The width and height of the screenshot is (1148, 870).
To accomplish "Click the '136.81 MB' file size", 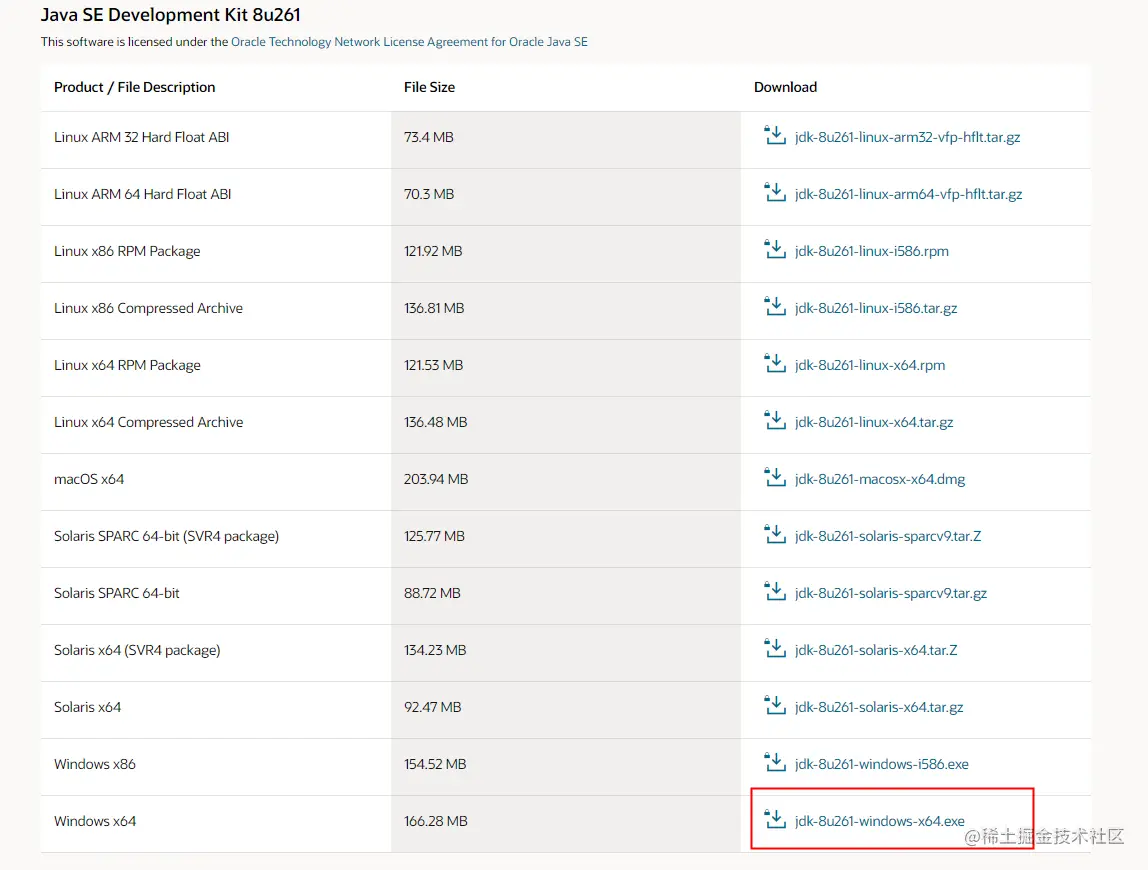I will pyautogui.click(x=434, y=308).
